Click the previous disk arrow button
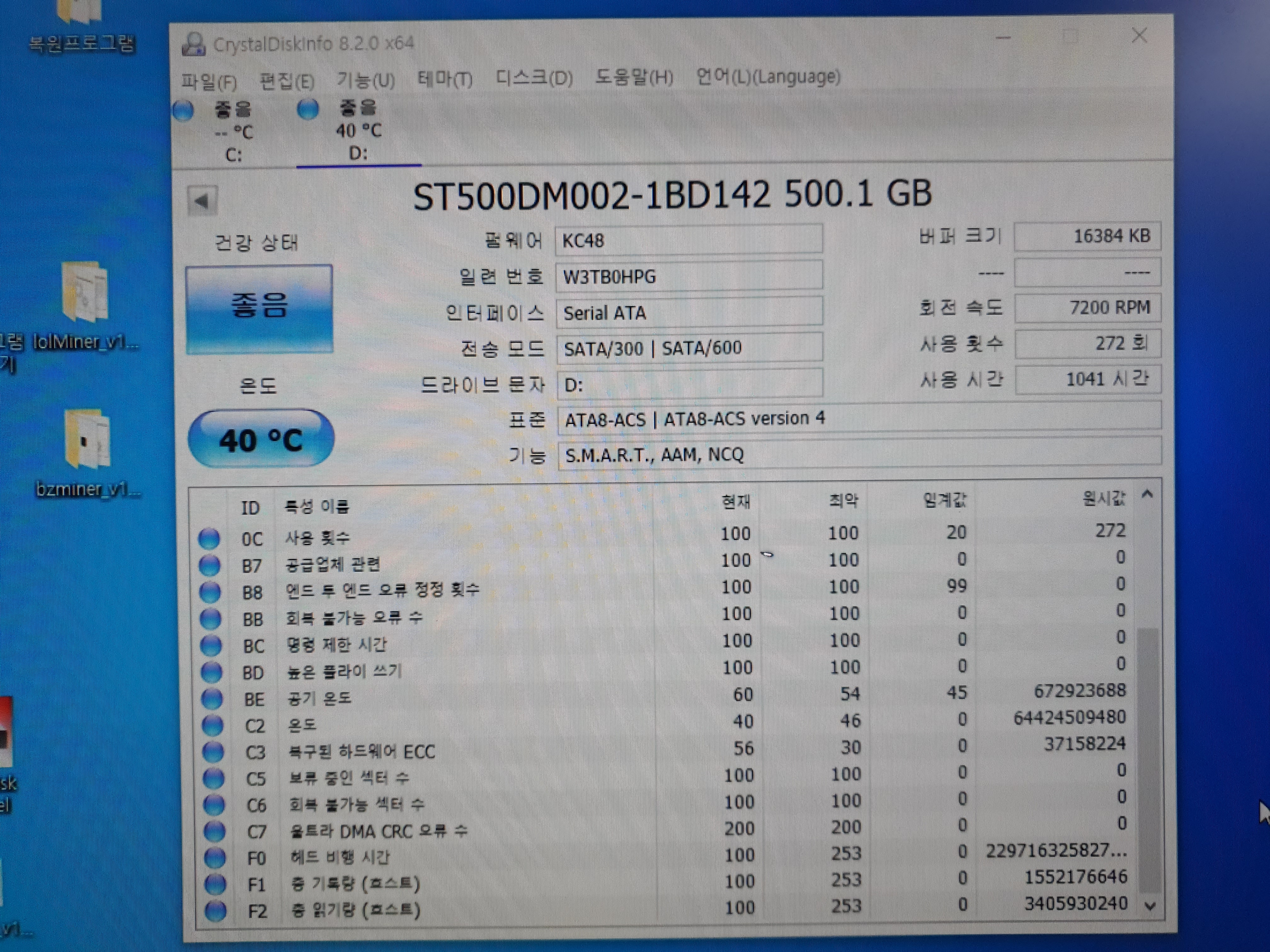Screen dimensions: 1270x952 pos(202,201)
